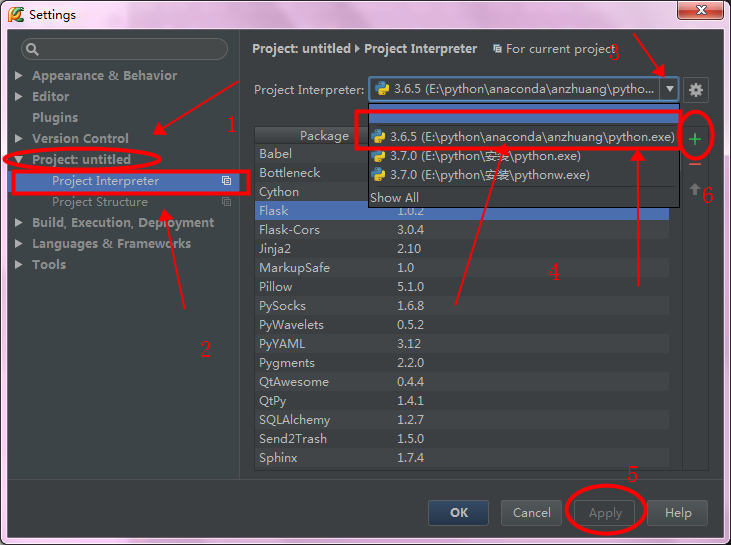Click the For current project icon

click(x=497, y=48)
